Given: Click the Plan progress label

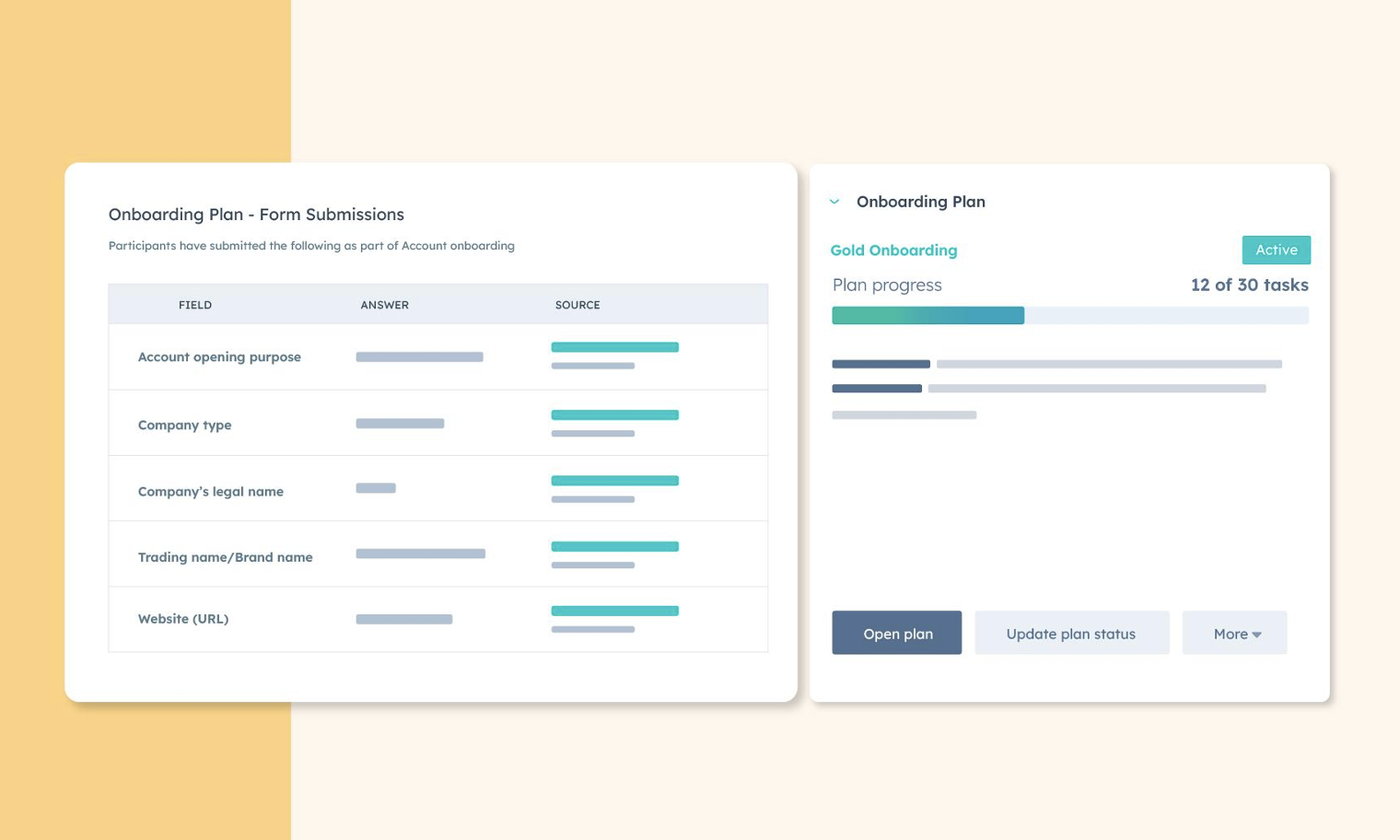Looking at the screenshot, I should (887, 286).
